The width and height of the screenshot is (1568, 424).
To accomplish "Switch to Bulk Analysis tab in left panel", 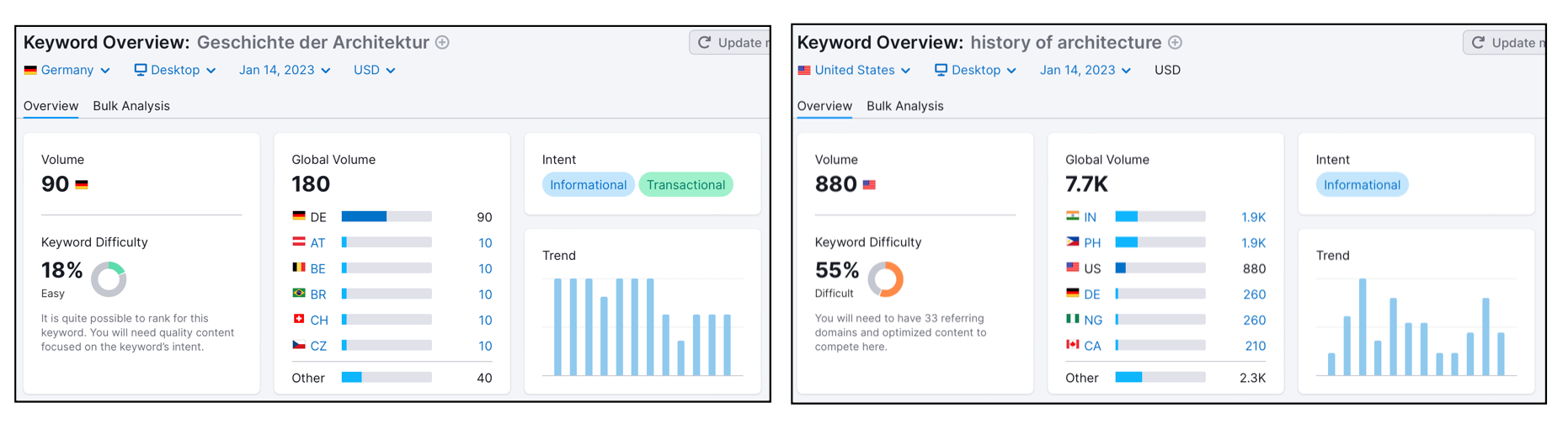I will (x=131, y=106).
